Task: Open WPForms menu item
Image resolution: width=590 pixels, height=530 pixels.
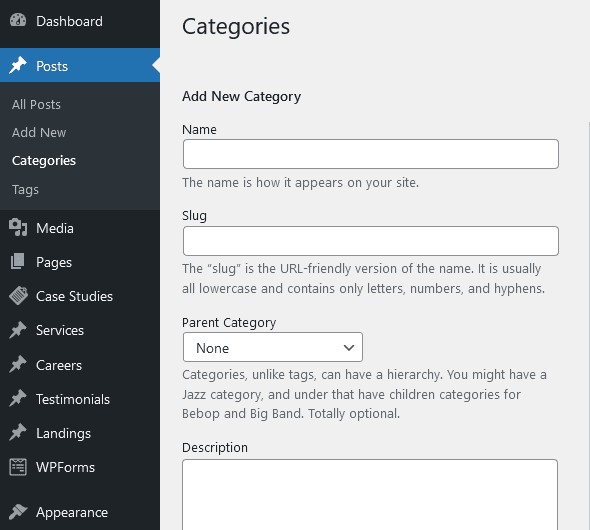Action: point(80,467)
